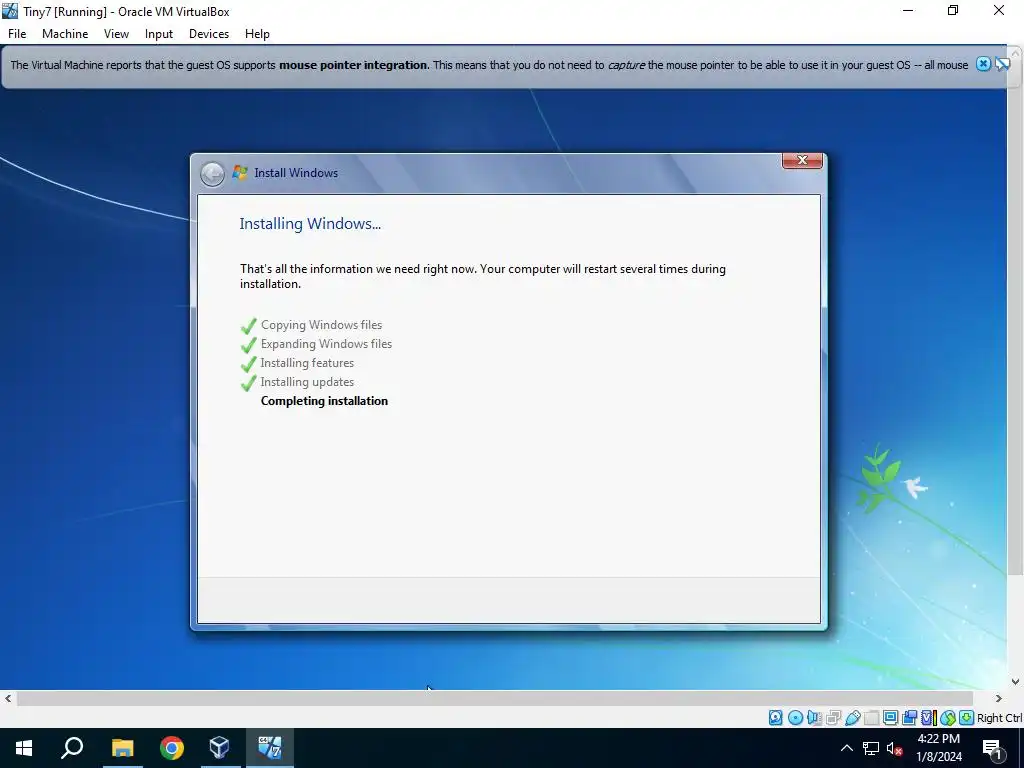This screenshot has height=768, width=1024.
Task: Restore down the VirtualBox window
Action: click(953, 10)
